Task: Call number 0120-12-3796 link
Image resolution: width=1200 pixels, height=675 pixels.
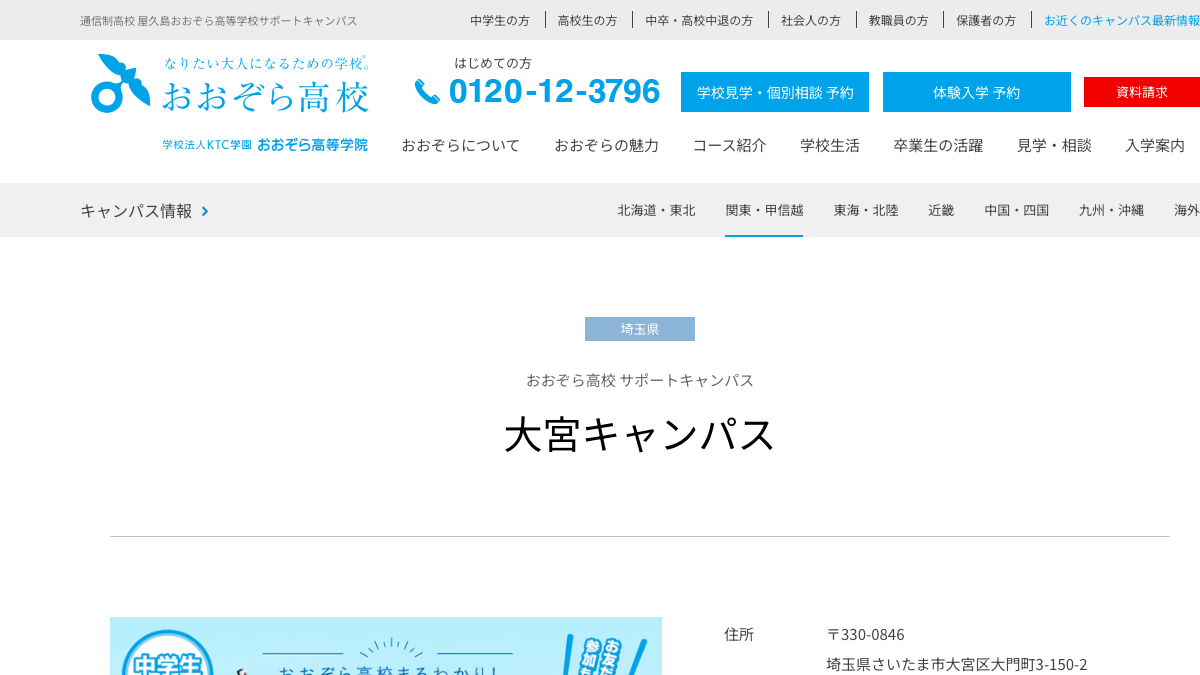Action: (554, 91)
